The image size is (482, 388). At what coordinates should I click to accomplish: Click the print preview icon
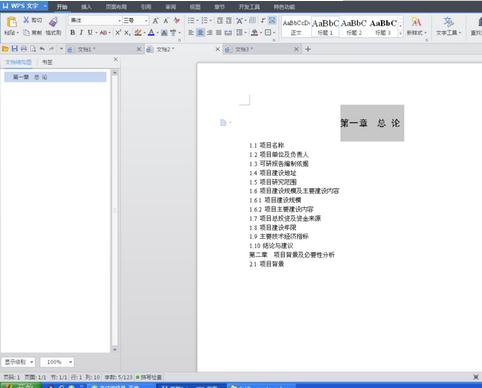[33, 49]
